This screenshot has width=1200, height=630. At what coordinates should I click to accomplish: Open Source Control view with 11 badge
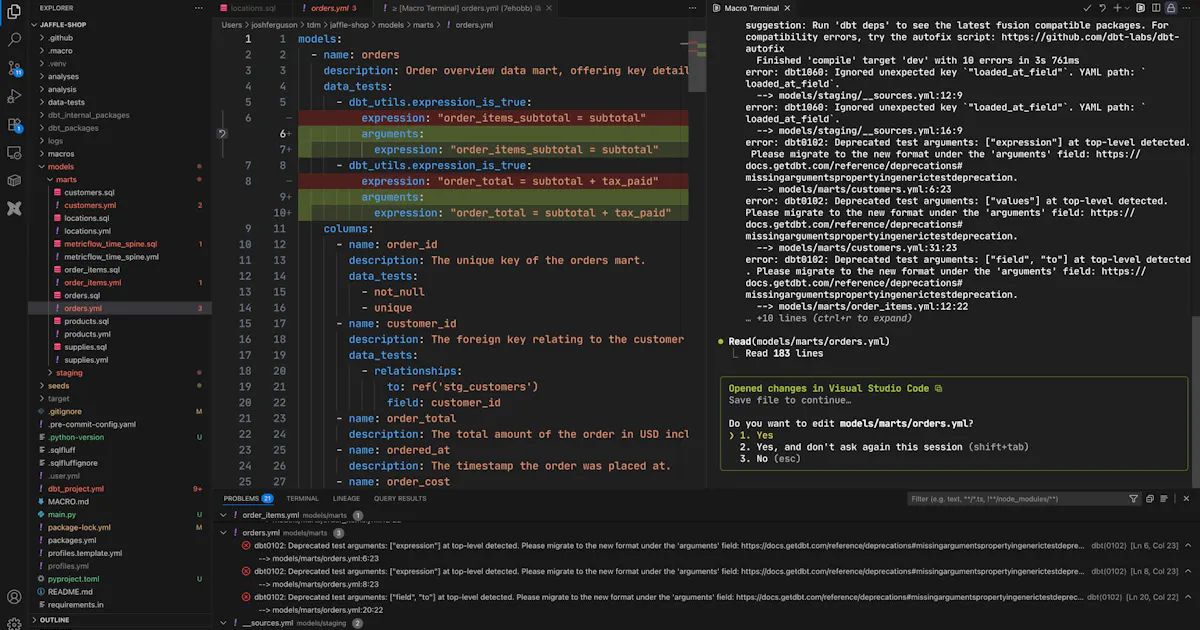point(14,69)
